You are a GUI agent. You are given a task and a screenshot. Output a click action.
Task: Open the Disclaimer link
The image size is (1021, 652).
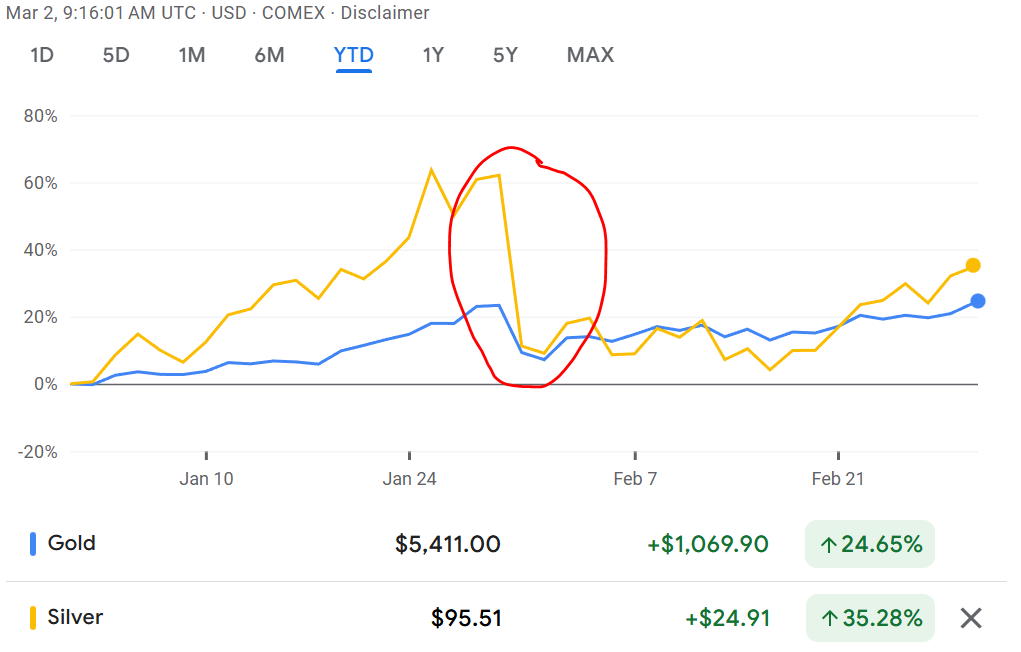pyautogui.click(x=385, y=13)
